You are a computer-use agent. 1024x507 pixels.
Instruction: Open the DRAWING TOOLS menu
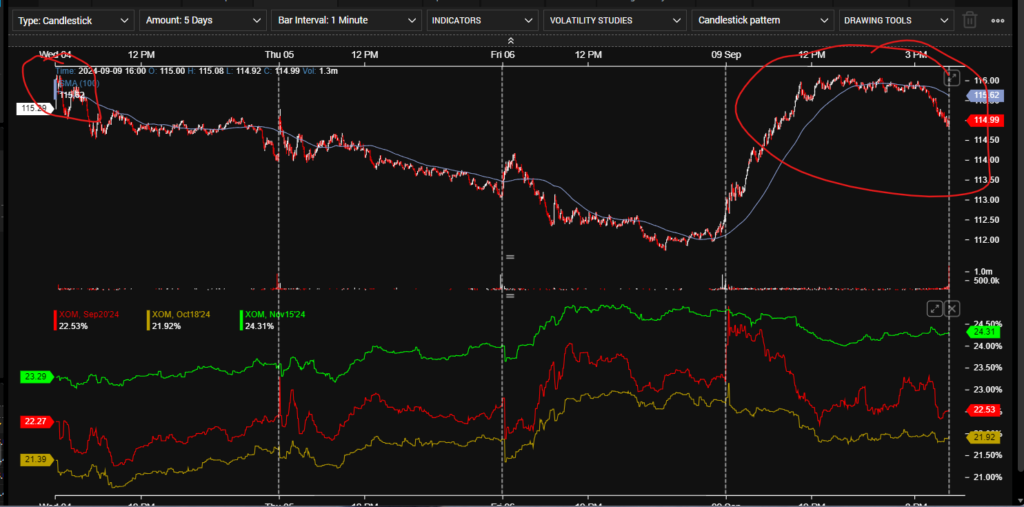point(896,20)
